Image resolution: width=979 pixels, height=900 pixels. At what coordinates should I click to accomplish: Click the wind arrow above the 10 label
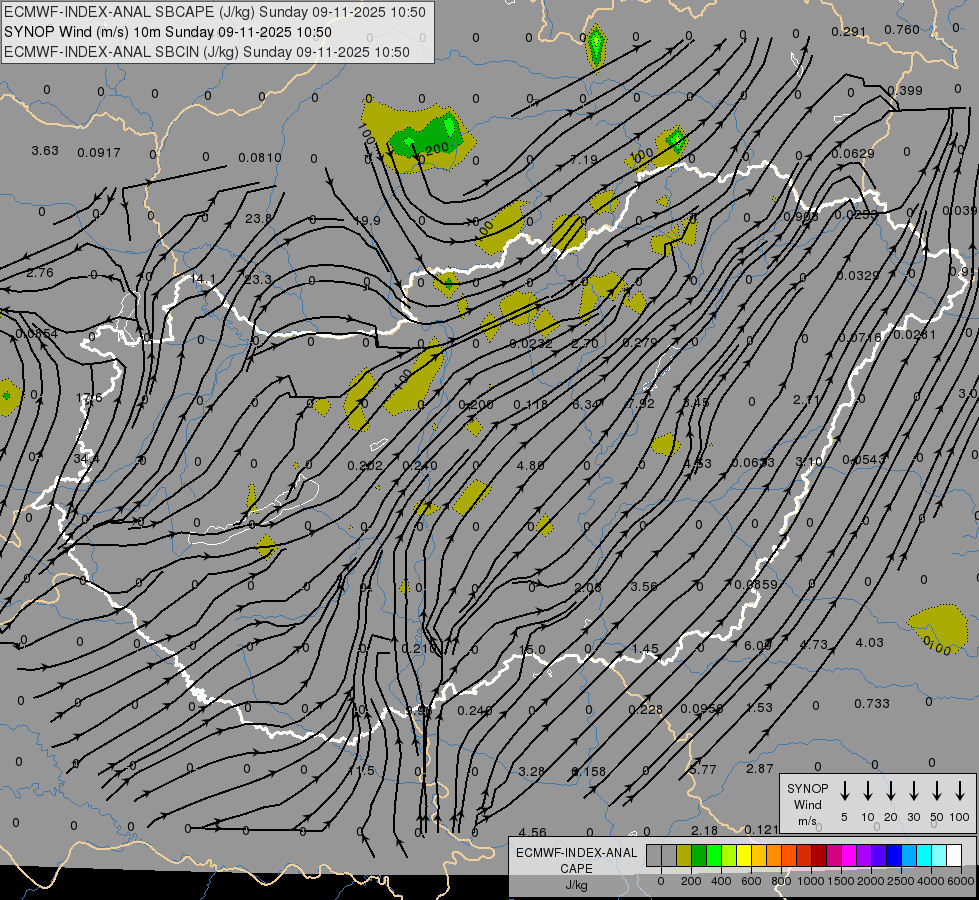(x=867, y=791)
